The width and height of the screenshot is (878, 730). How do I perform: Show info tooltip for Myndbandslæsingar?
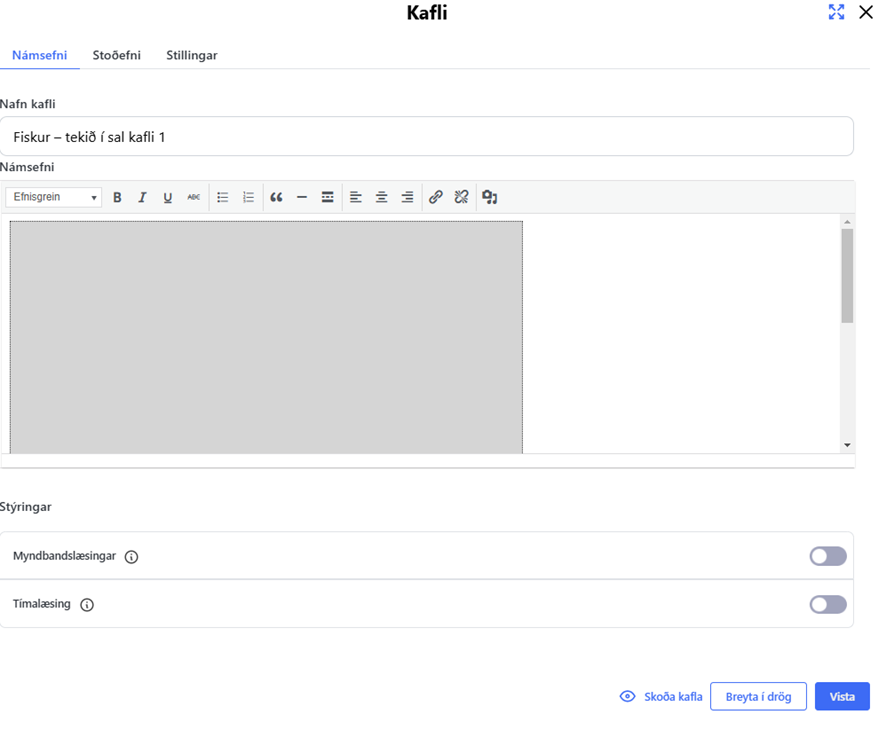coord(131,557)
